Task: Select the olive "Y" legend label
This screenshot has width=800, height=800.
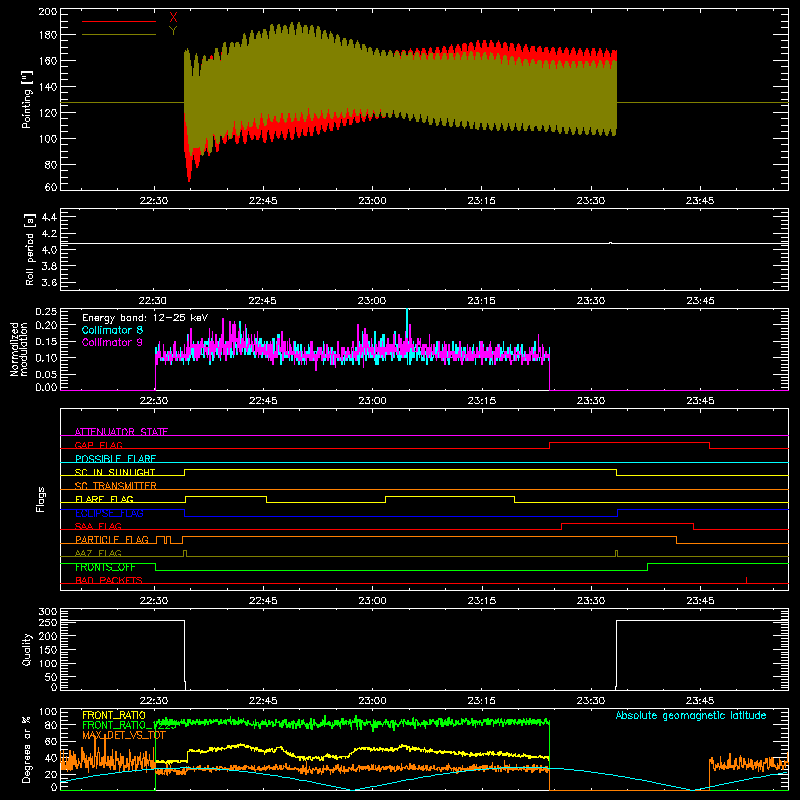Action: 173,31
